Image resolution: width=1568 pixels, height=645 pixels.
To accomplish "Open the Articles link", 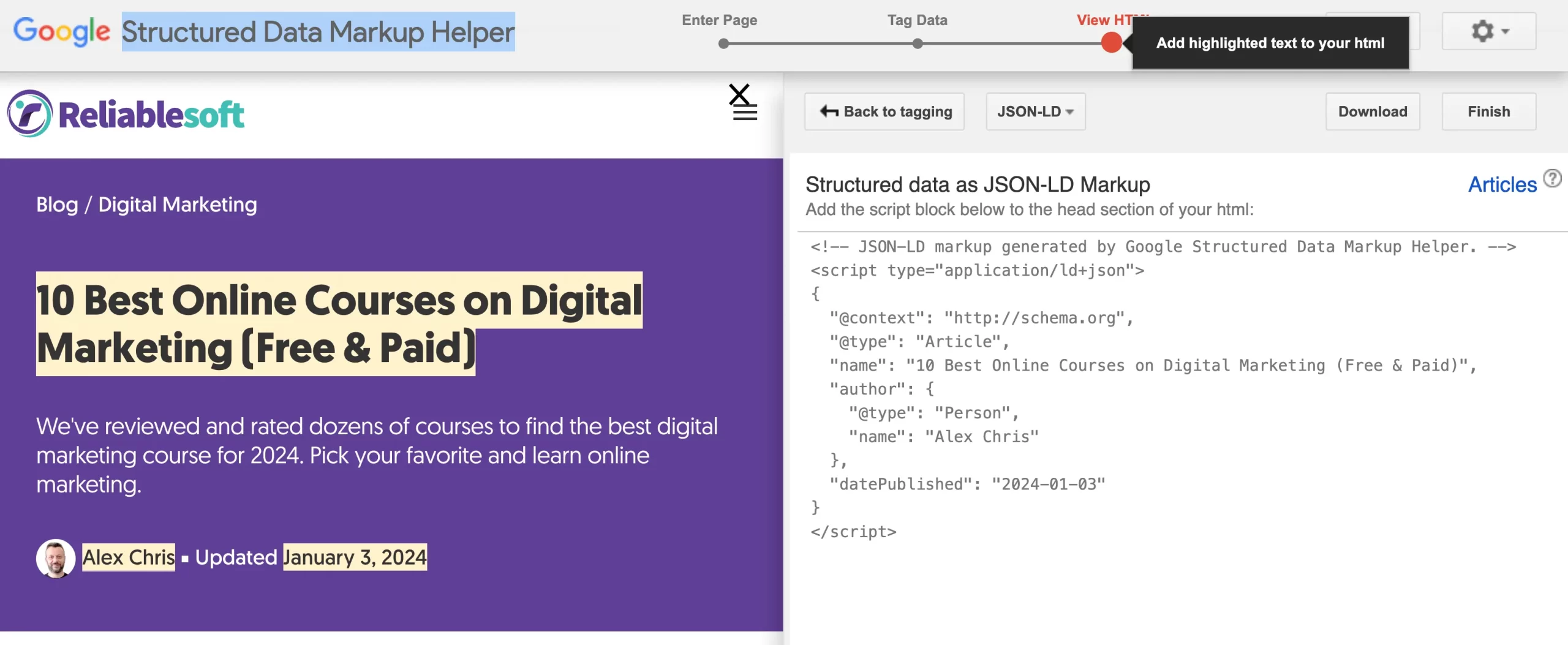I will (x=1502, y=184).
